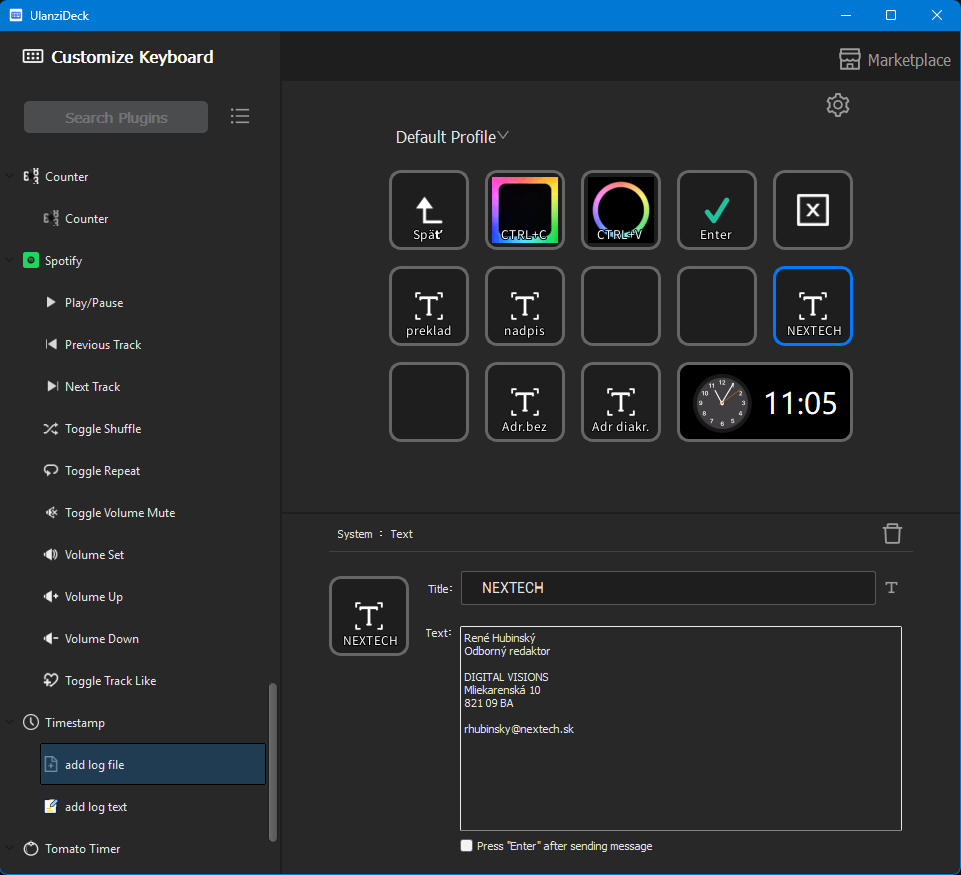The width and height of the screenshot is (961, 875).
Task: Select the Enter checkmark key
Action: click(x=716, y=210)
